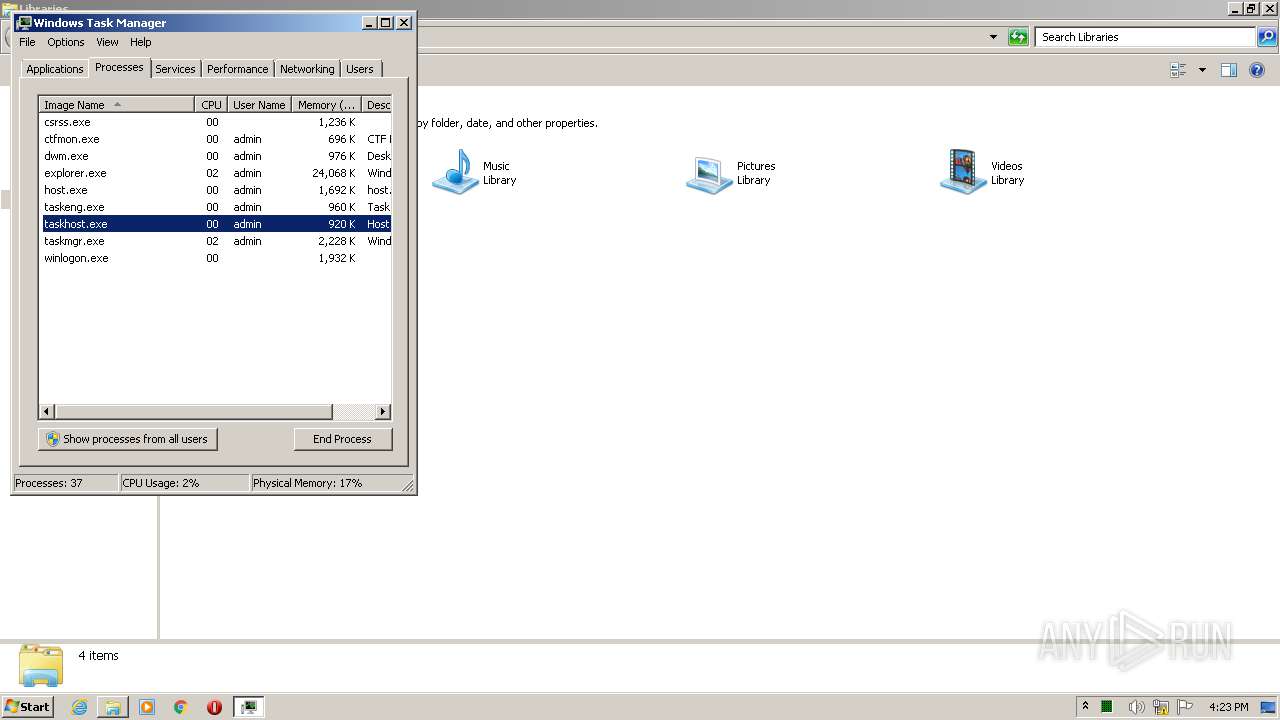Click Show processes from all users
1280x720 pixels.
127,439
